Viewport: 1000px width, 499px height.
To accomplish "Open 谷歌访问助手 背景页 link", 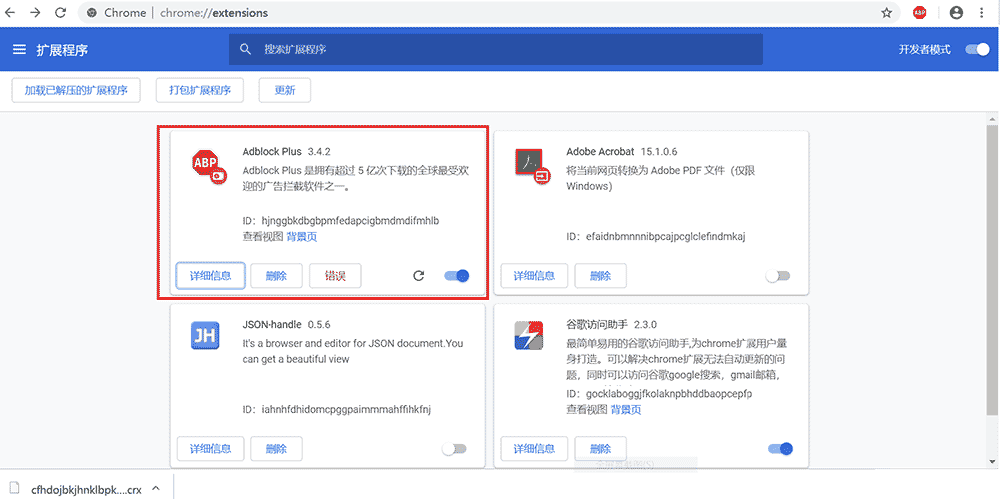I will click(626, 410).
